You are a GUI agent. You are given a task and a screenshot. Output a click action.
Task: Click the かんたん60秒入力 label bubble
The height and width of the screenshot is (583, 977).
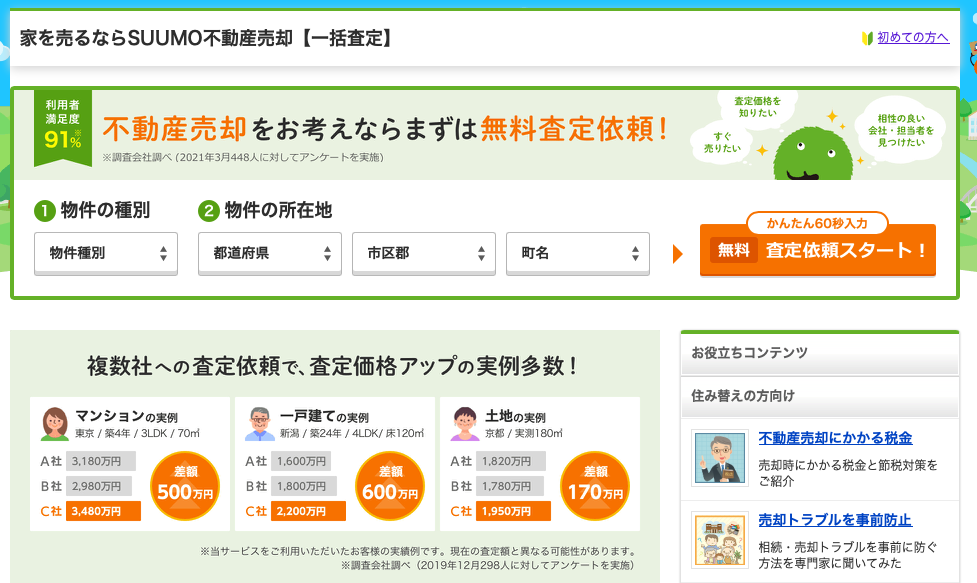[x=817, y=223]
